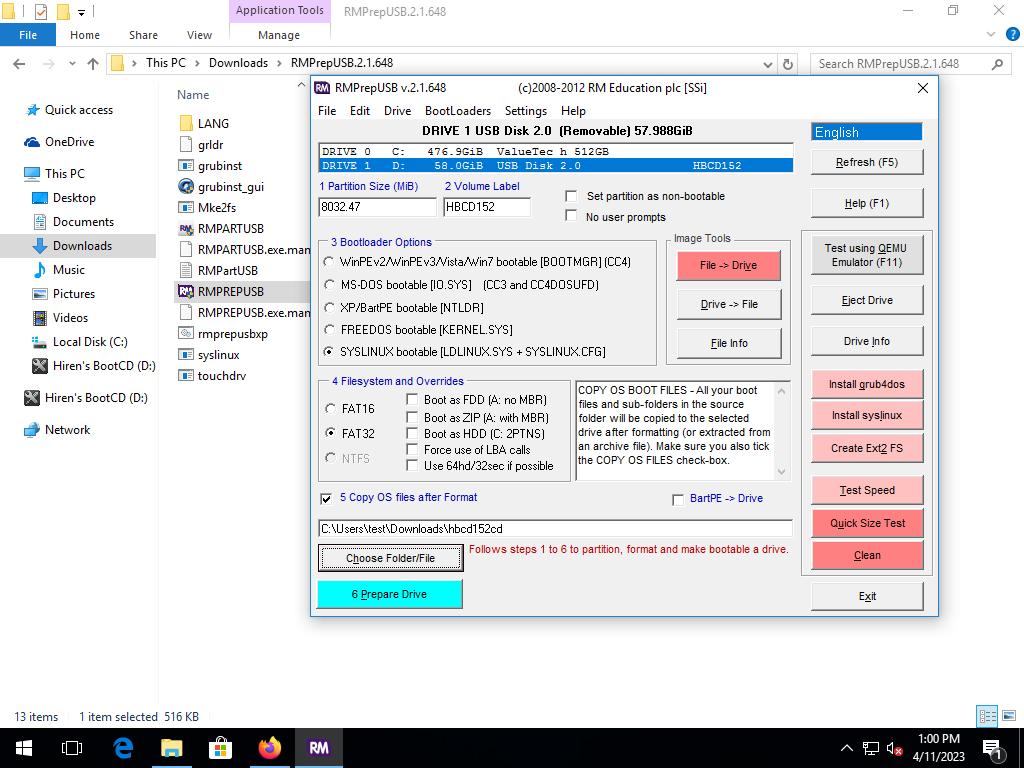Open Microsoft Store from taskbar
Screen dimensions: 1024x768
220,747
